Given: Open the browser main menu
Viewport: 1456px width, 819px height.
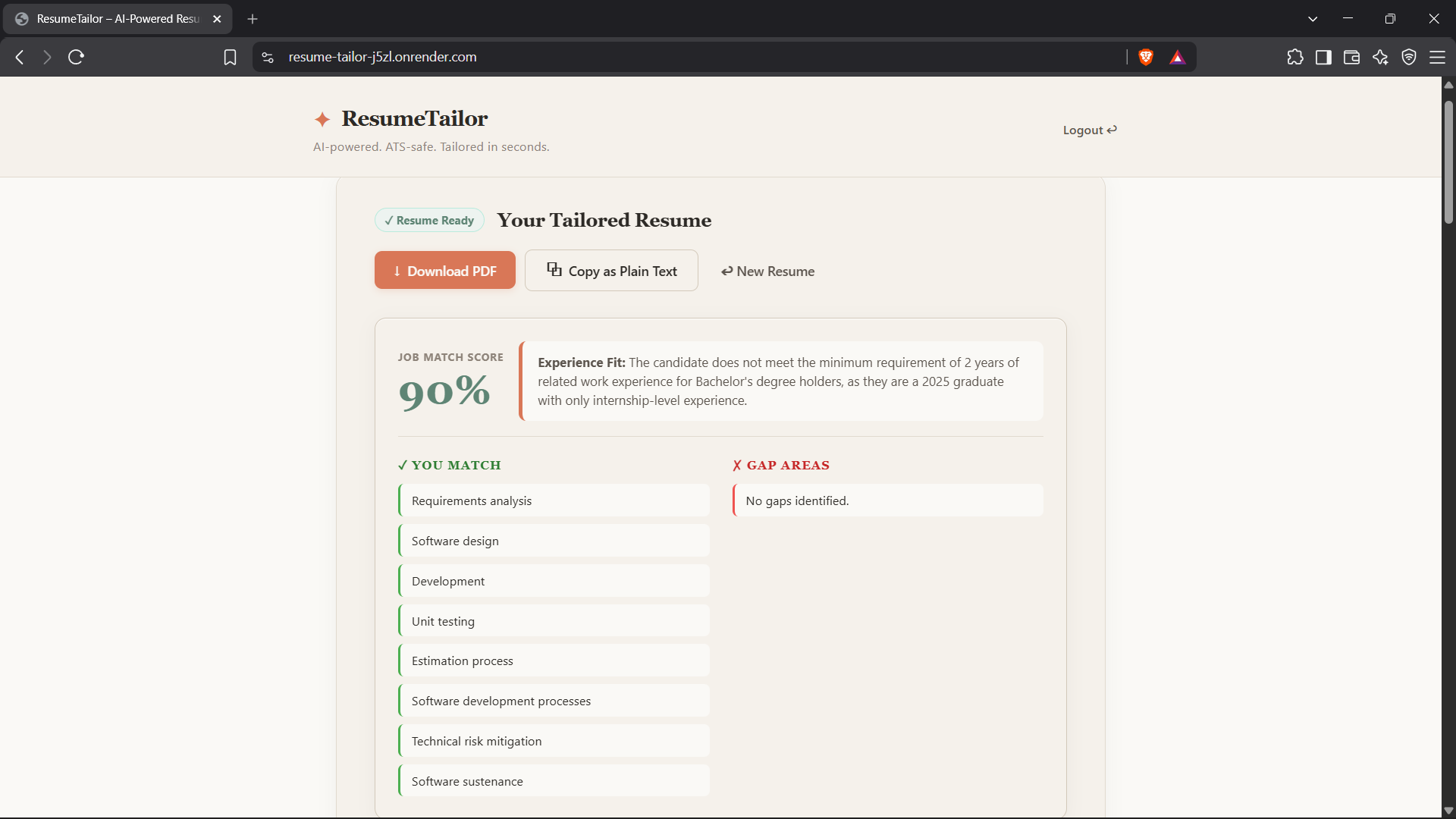Looking at the screenshot, I should coord(1437,57).
